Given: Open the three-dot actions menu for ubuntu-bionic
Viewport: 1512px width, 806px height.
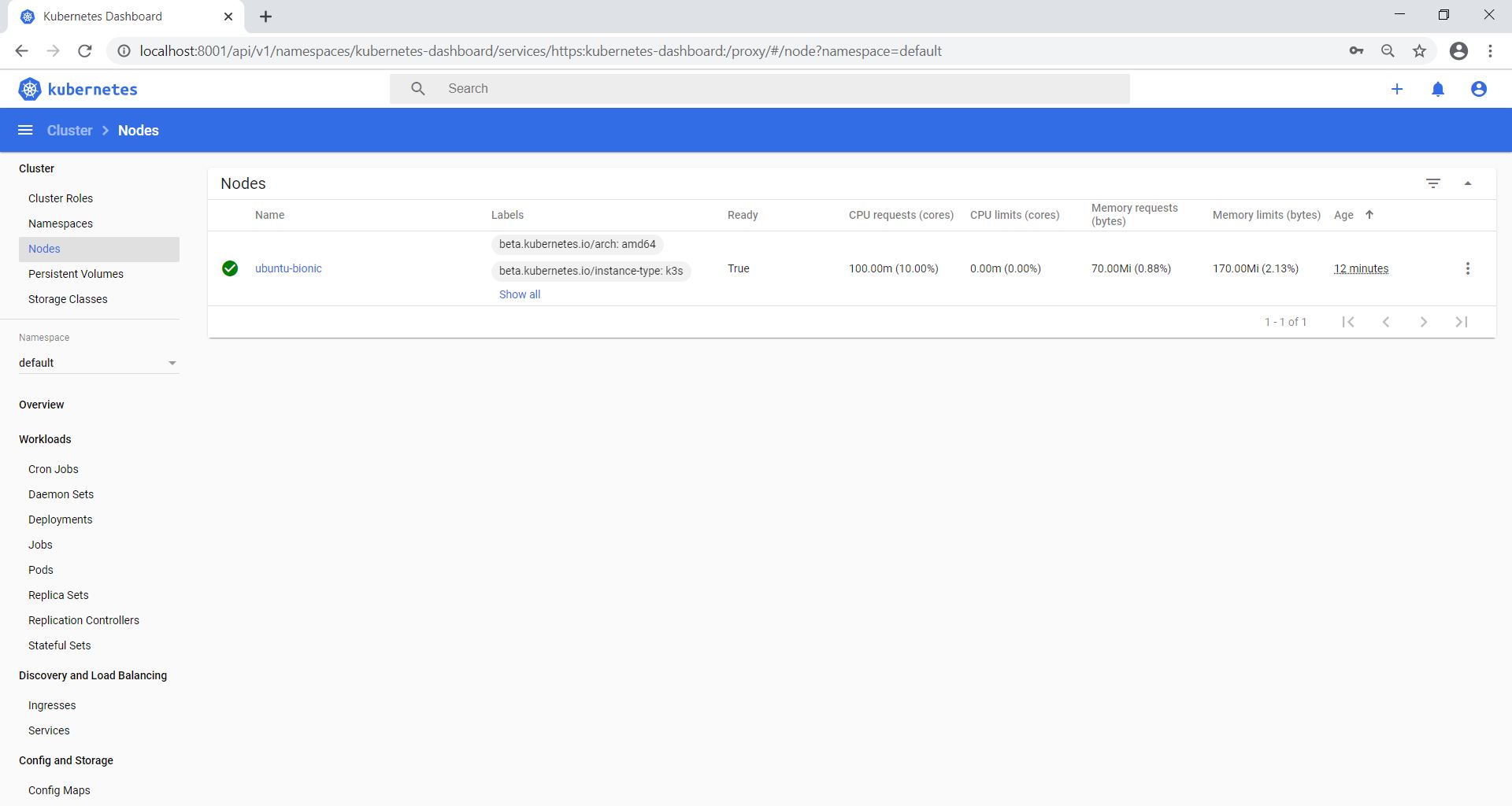Looking at the screenshot, I should click(1467, 268).
